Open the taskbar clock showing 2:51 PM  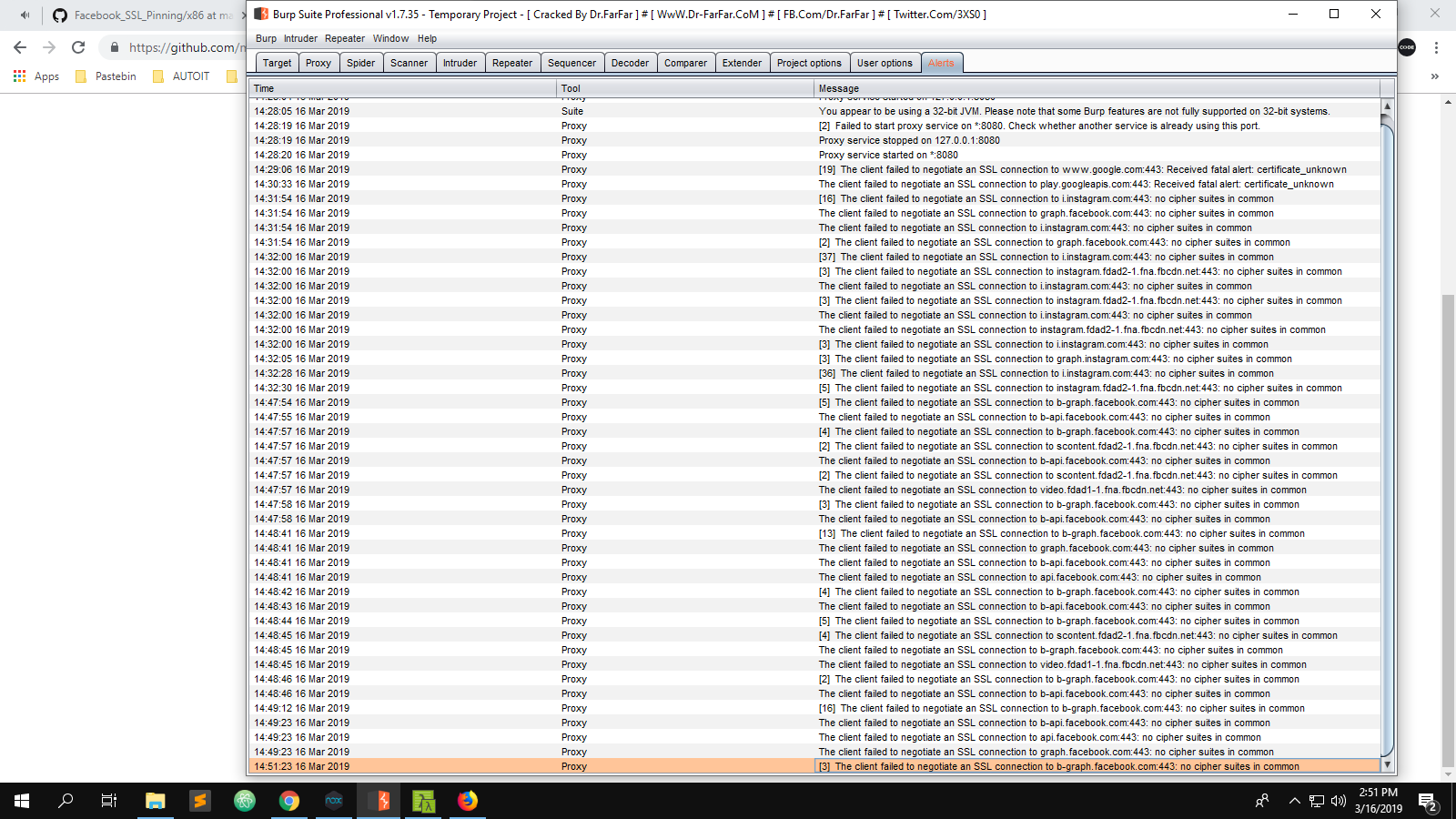(1379, 801)
